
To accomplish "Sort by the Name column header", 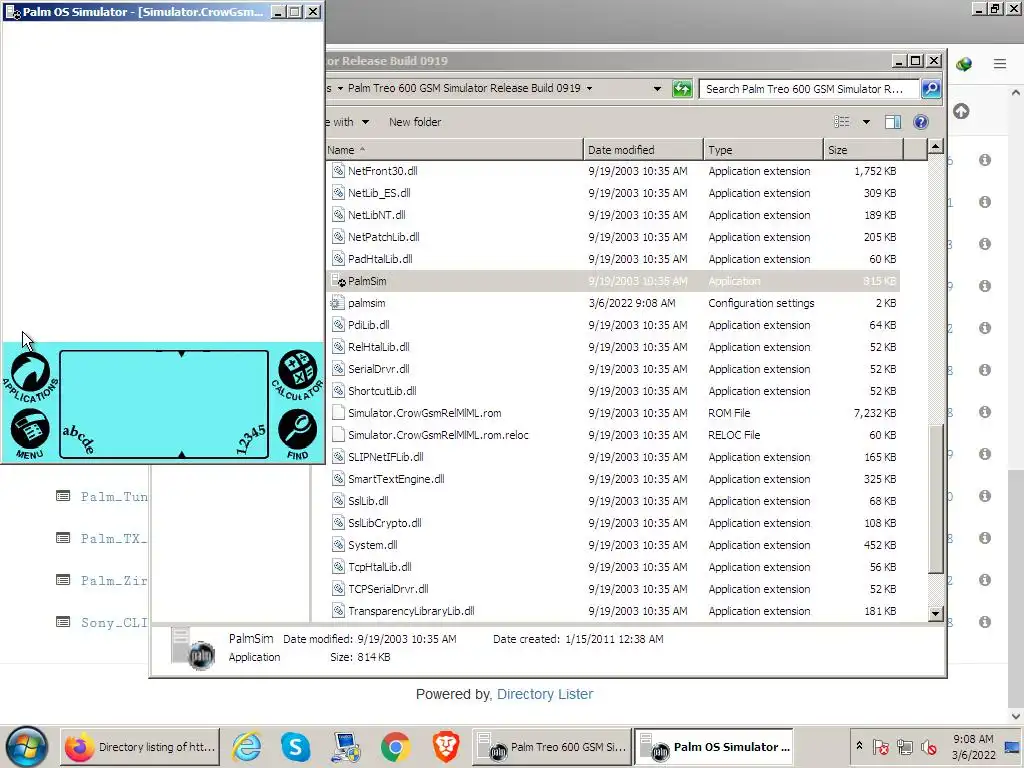I will (455, 150).
